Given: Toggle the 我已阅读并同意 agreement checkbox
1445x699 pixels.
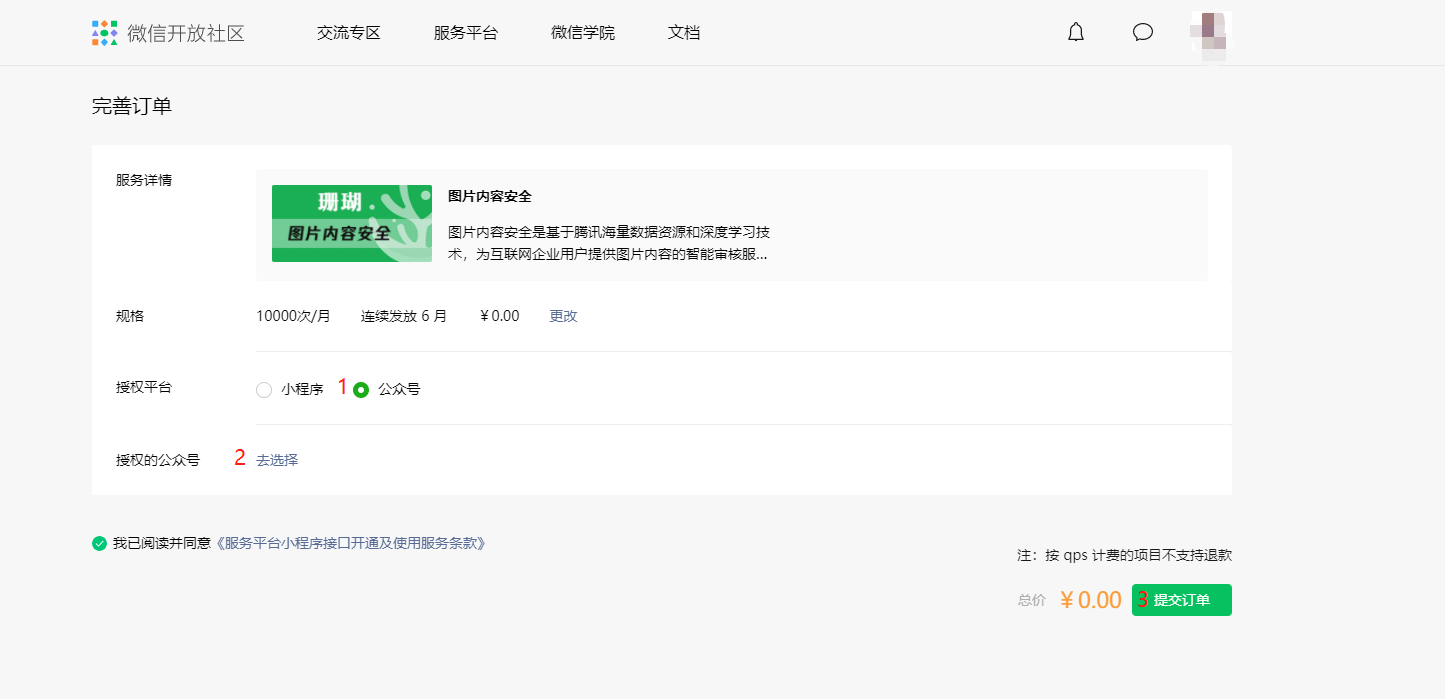Looking at the screenshot, I should [99, 544].
